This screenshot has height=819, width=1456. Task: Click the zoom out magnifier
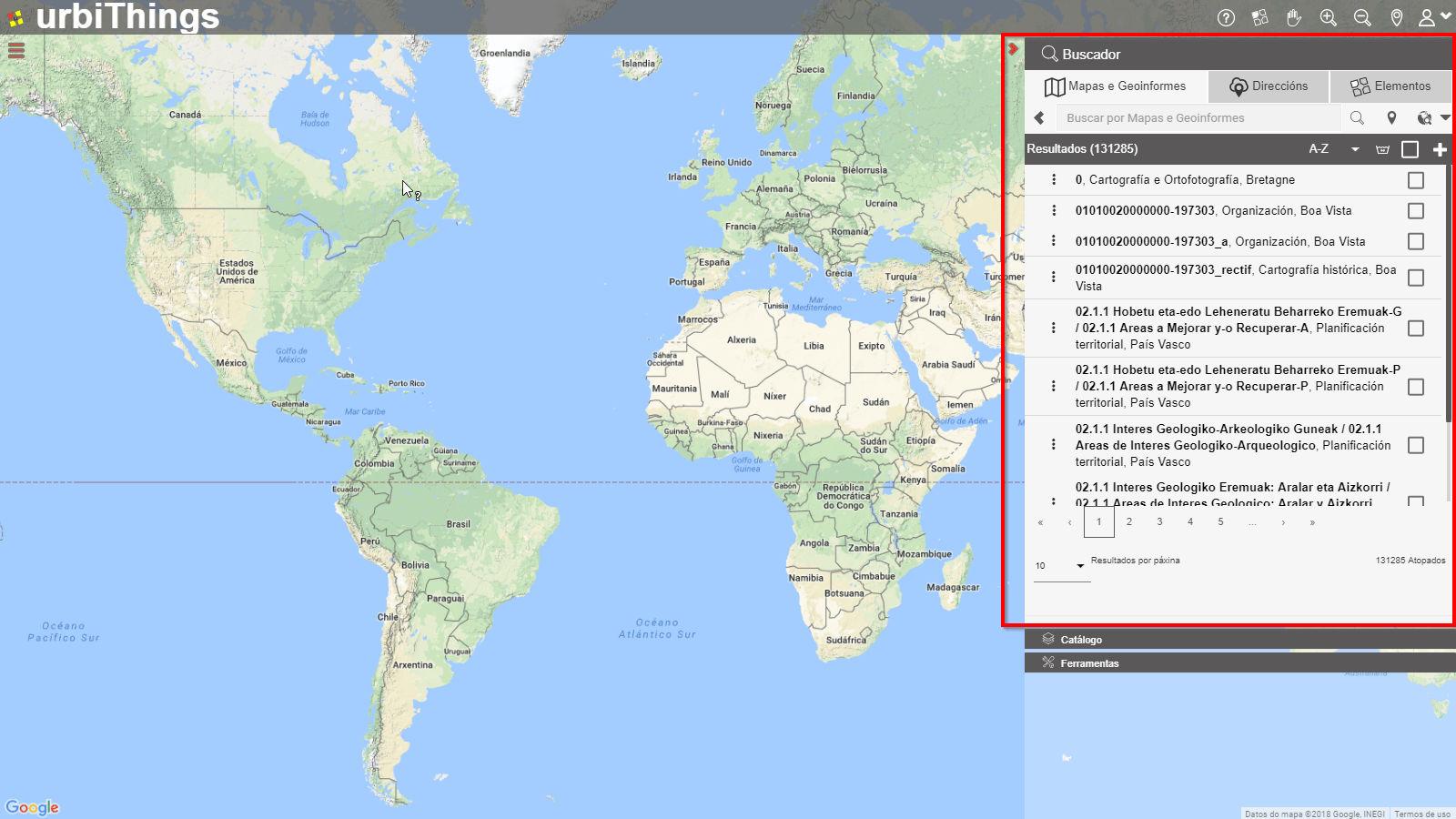(1362, 17)
